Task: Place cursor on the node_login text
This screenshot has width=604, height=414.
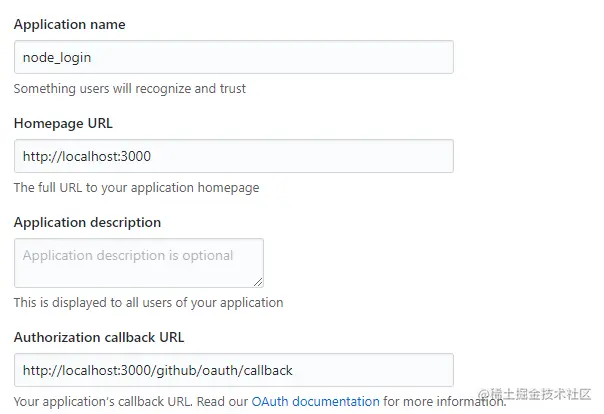Action: point(57,57)
